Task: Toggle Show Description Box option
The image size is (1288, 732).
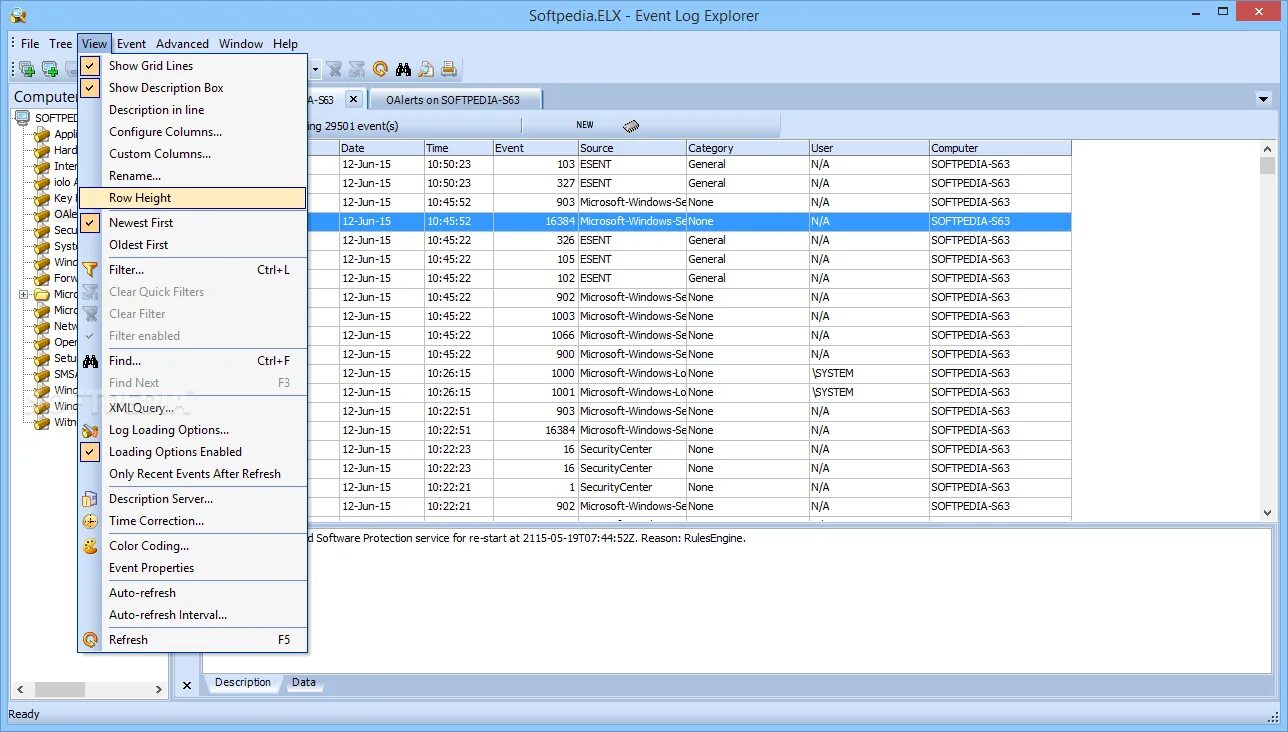Action: [192, 88]
